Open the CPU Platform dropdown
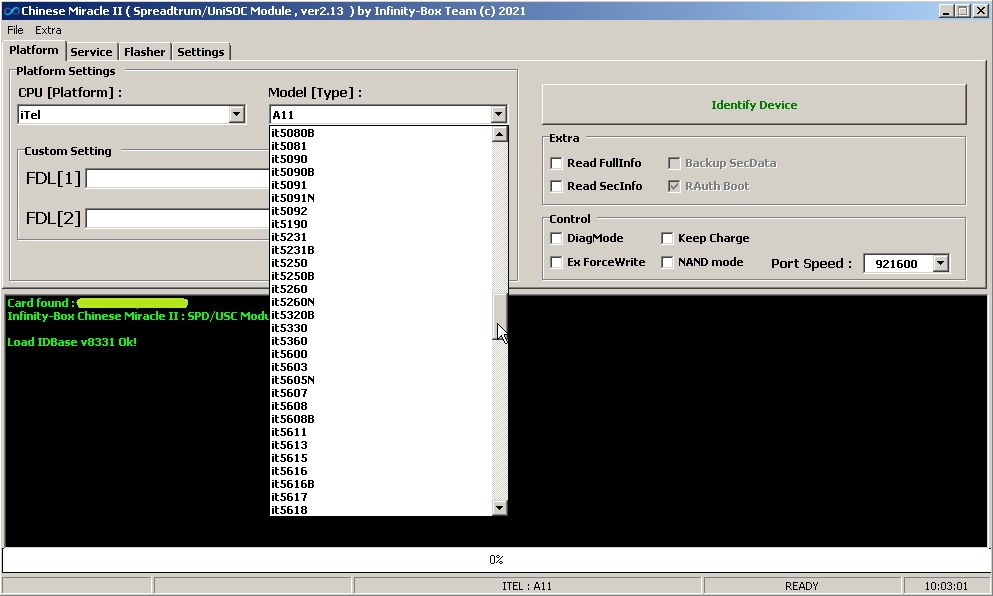Viewport: 993px width, 596px height. click(236, 115)
